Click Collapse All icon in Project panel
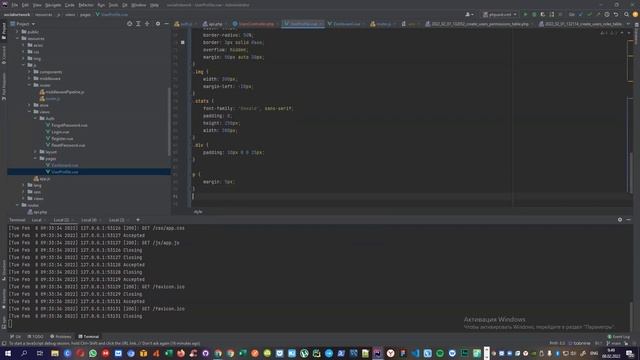640x360 pixels. pyautogui.click(x=147, y=24)
